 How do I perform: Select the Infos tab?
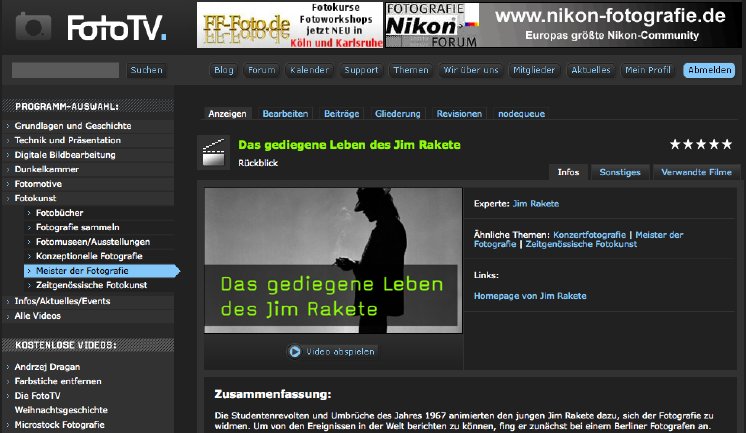569,172
